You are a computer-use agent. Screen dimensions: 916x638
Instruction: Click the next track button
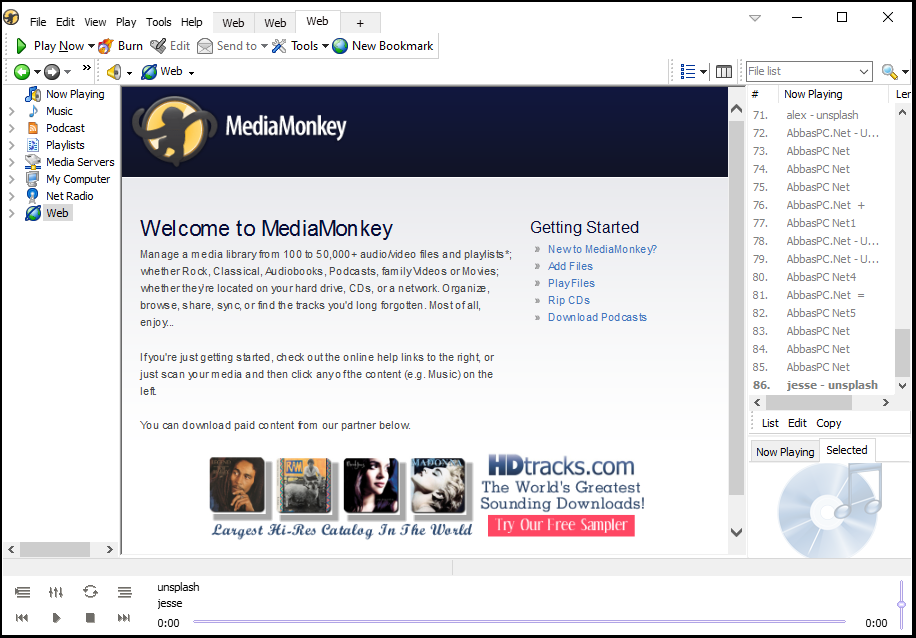coord(124,618)
